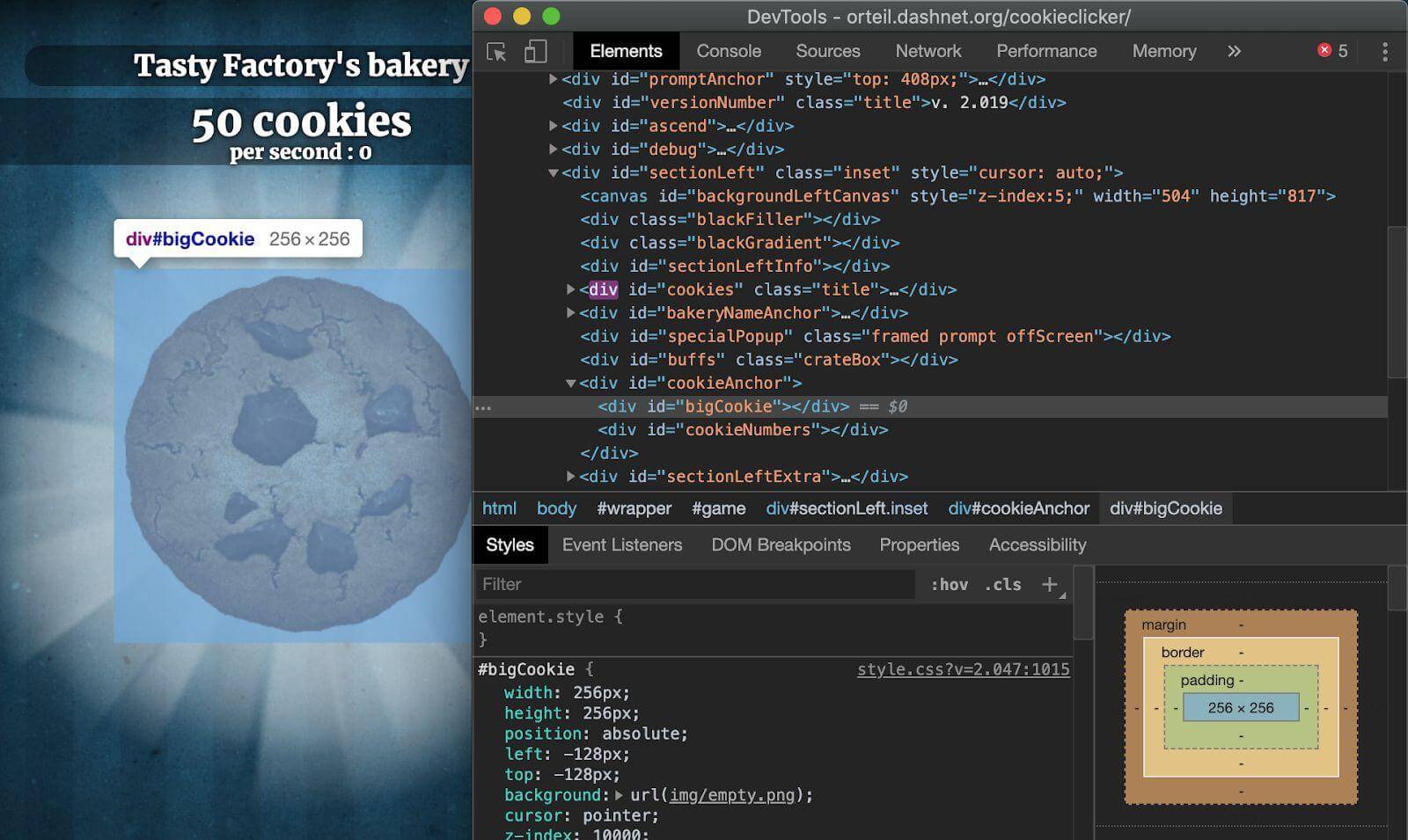Click the #wrapper breadcrumb
The image size is (1408, 840).
(x=634, y=508)
